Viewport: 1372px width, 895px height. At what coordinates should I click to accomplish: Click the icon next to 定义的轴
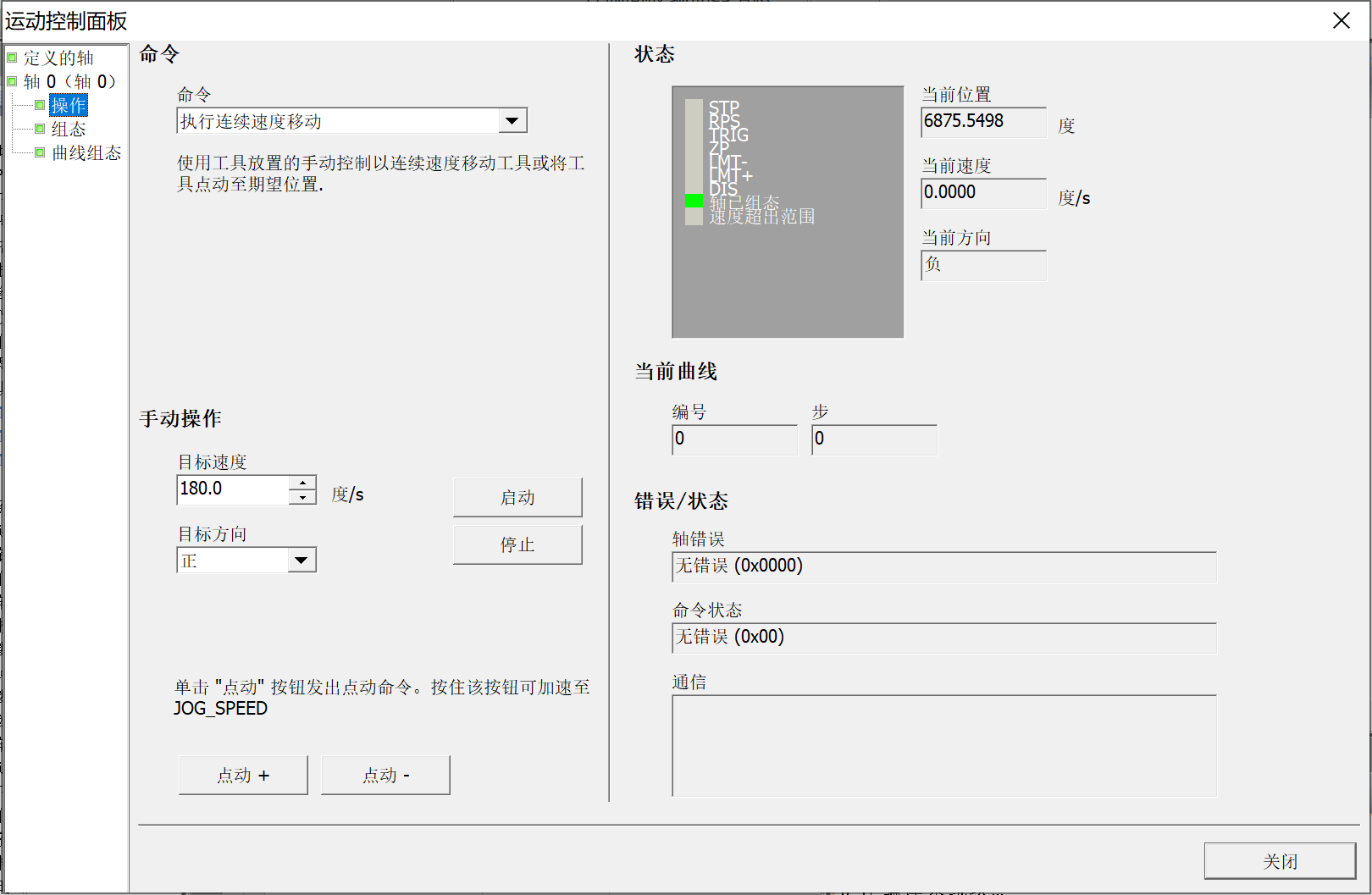pyautogui.click(x=12, y=57)
